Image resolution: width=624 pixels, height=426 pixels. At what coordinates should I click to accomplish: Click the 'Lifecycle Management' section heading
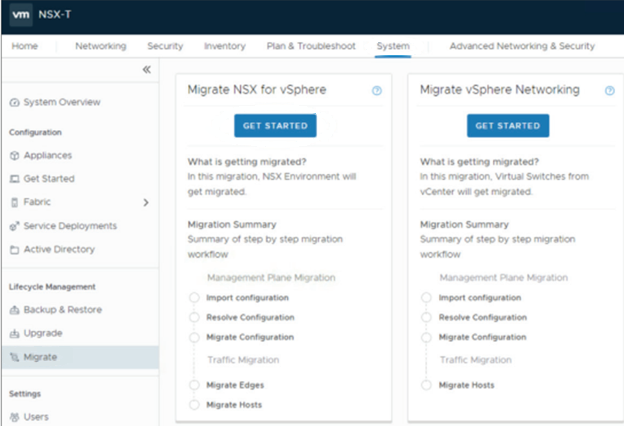52,287
